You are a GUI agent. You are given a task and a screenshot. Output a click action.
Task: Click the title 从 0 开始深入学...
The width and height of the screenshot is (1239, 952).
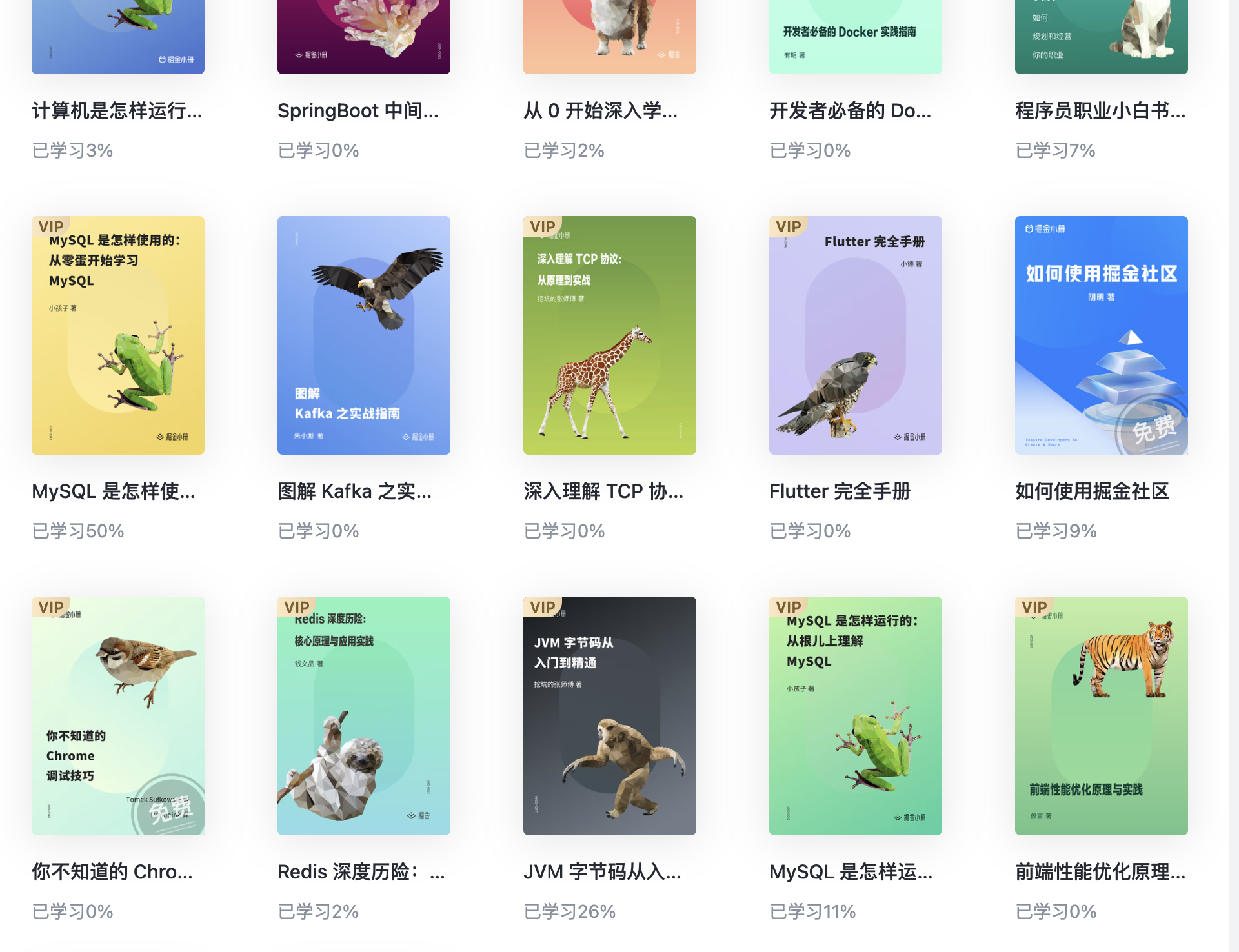[601, 111]
